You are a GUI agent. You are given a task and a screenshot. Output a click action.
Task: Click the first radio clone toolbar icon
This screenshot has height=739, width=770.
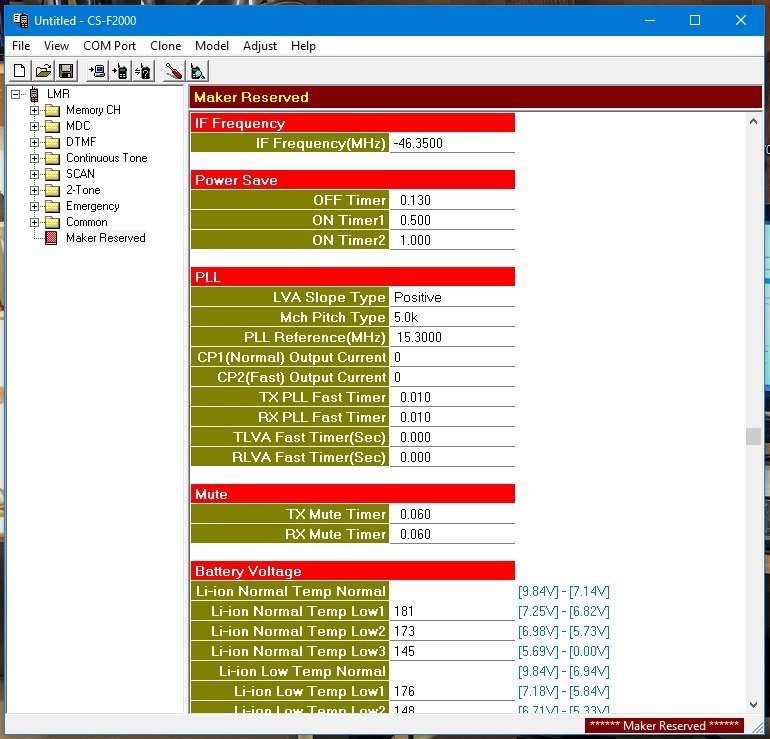(97, 71)
